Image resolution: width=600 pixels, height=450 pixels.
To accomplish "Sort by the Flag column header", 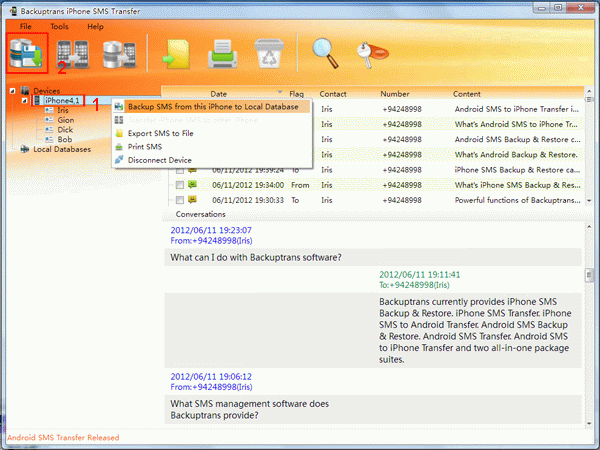I will pos(297,94).
